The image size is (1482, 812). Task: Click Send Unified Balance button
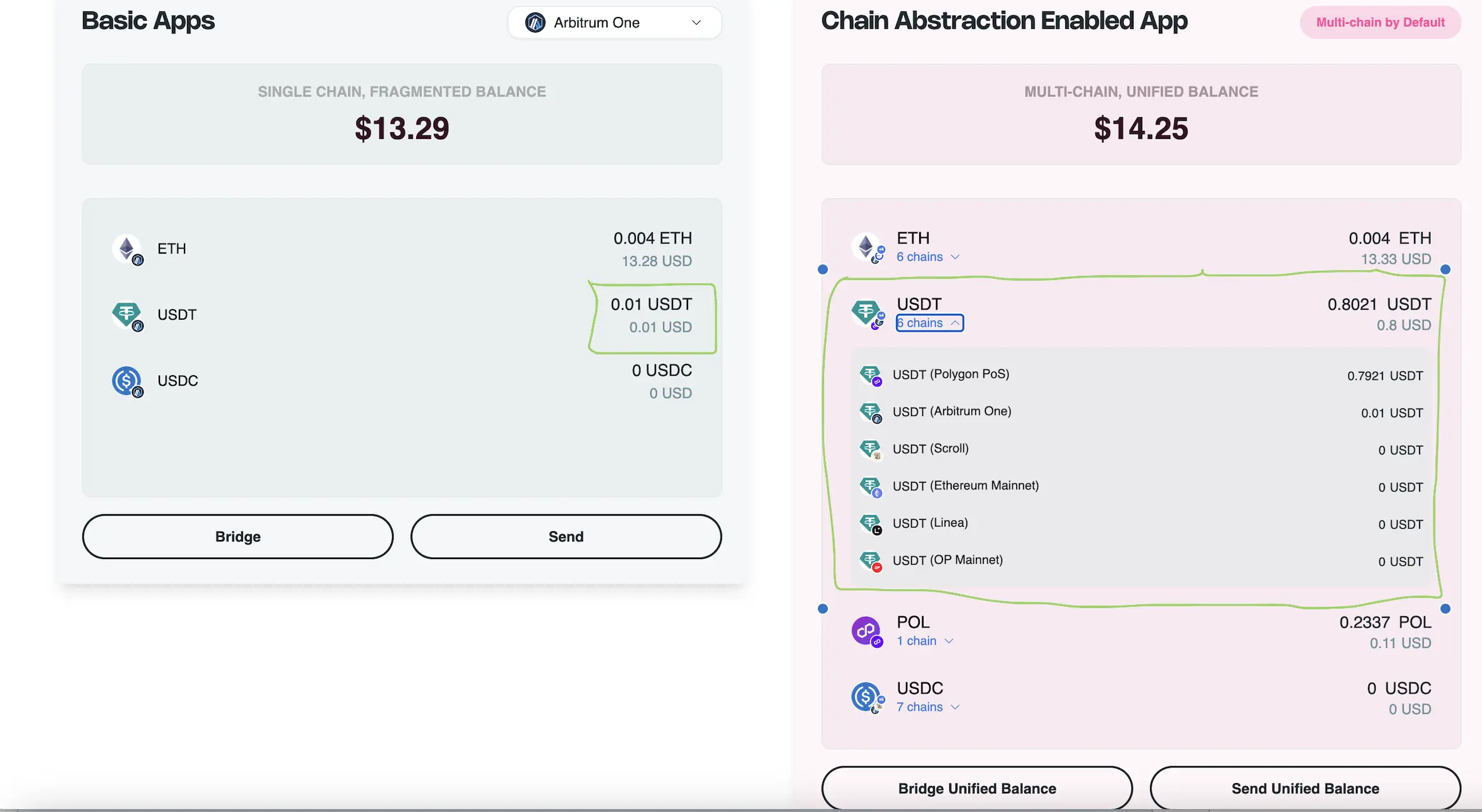(x=1305, y=788)
